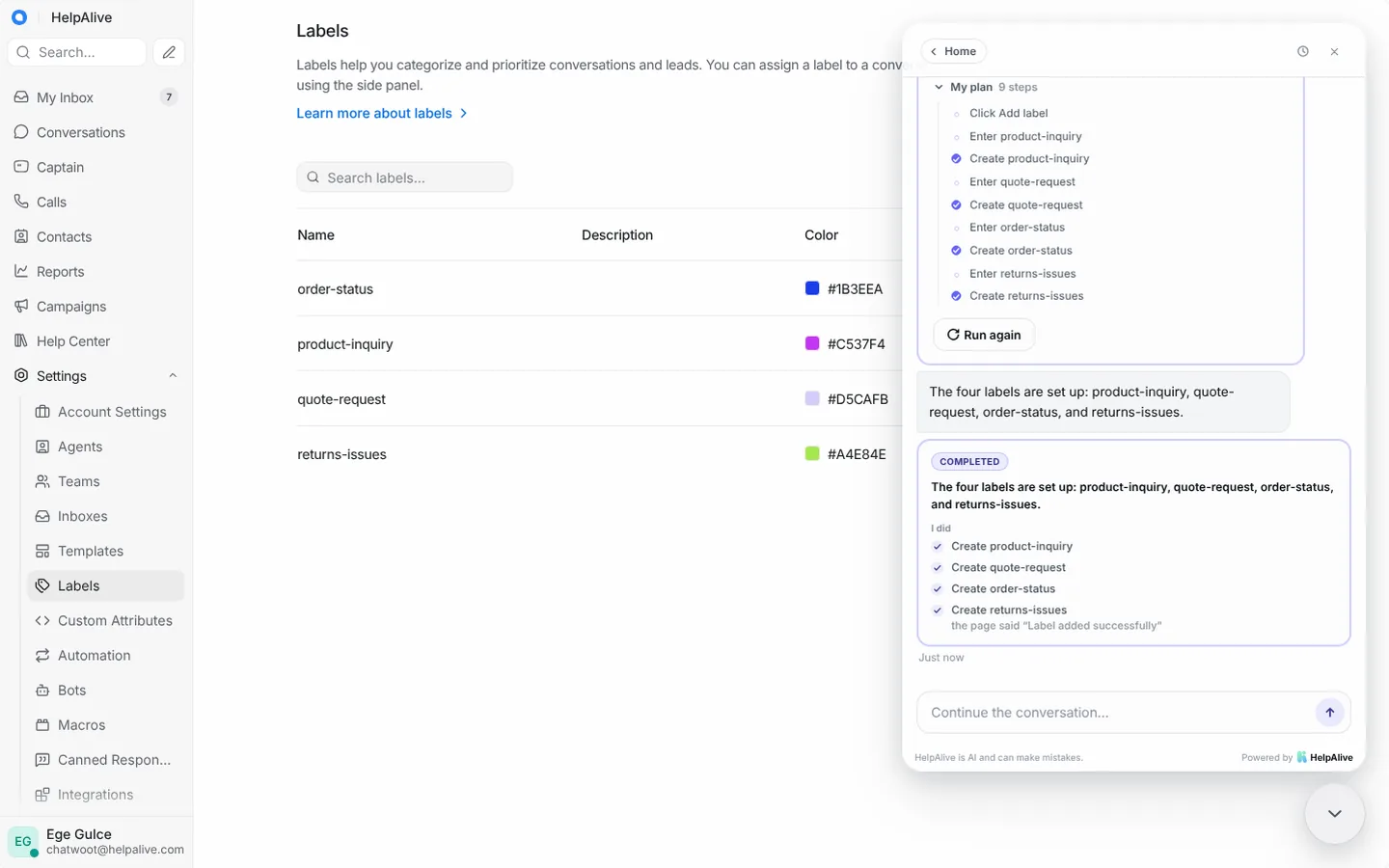Screen dimensions: 1389x868
Task: Follow the Learn more about labels link
Action: click(x=382, y=113)
